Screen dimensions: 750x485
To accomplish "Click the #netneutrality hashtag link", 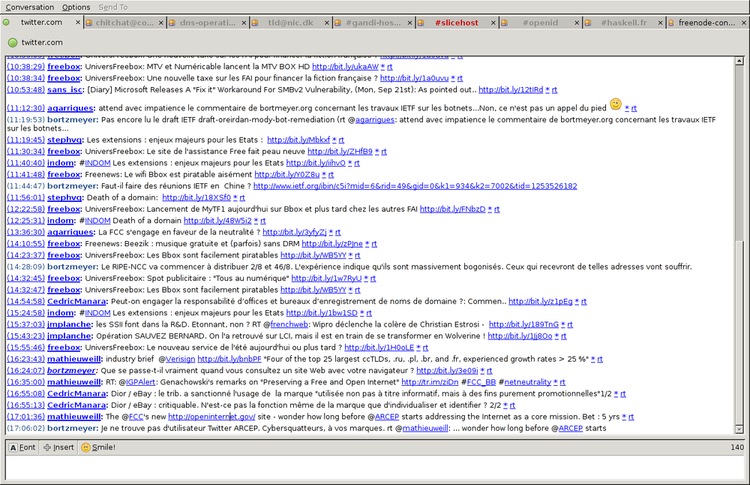I will pyautogui.click(x=528, y=382).
